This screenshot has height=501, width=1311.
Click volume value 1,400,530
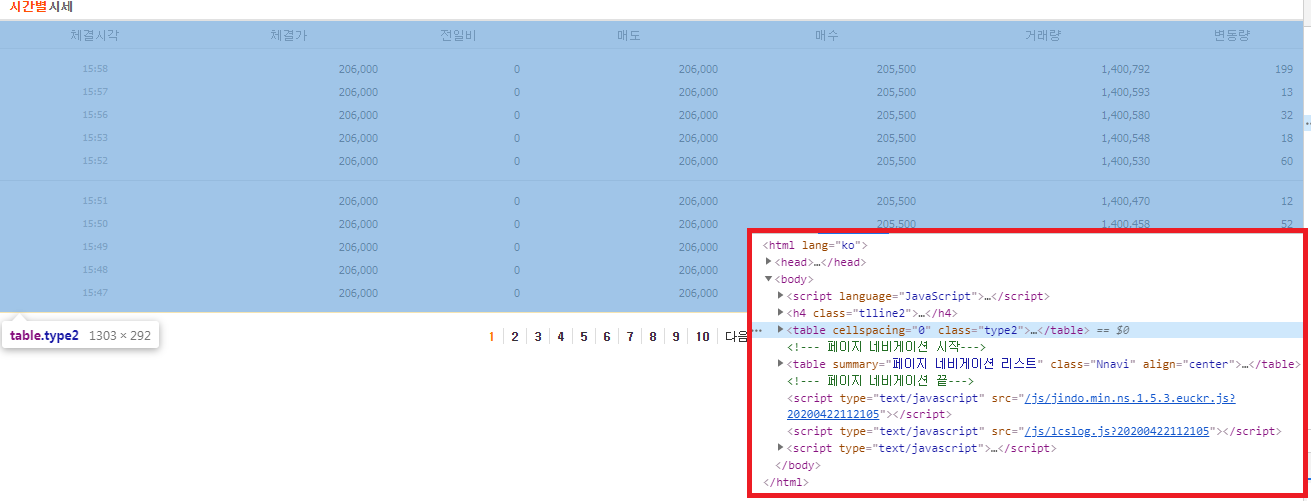(x=1125, y=161)
